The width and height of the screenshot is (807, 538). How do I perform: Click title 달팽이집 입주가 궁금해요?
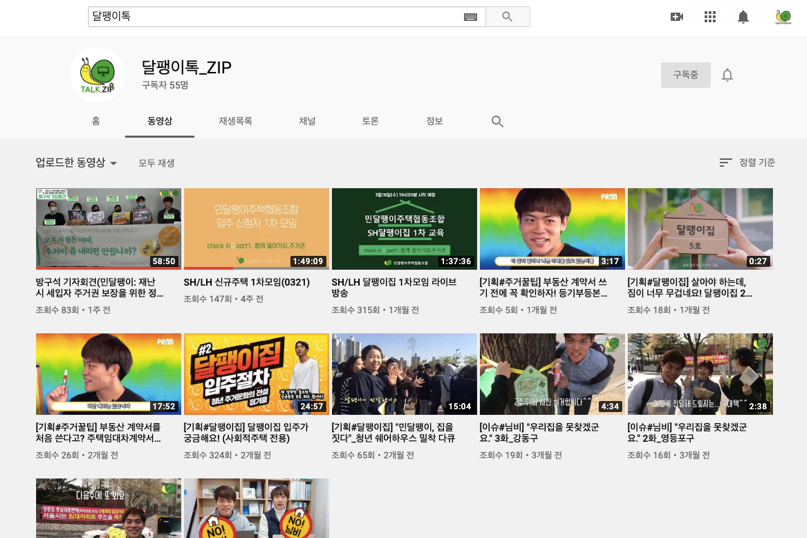pyautogui.click(x=246, y=433)
